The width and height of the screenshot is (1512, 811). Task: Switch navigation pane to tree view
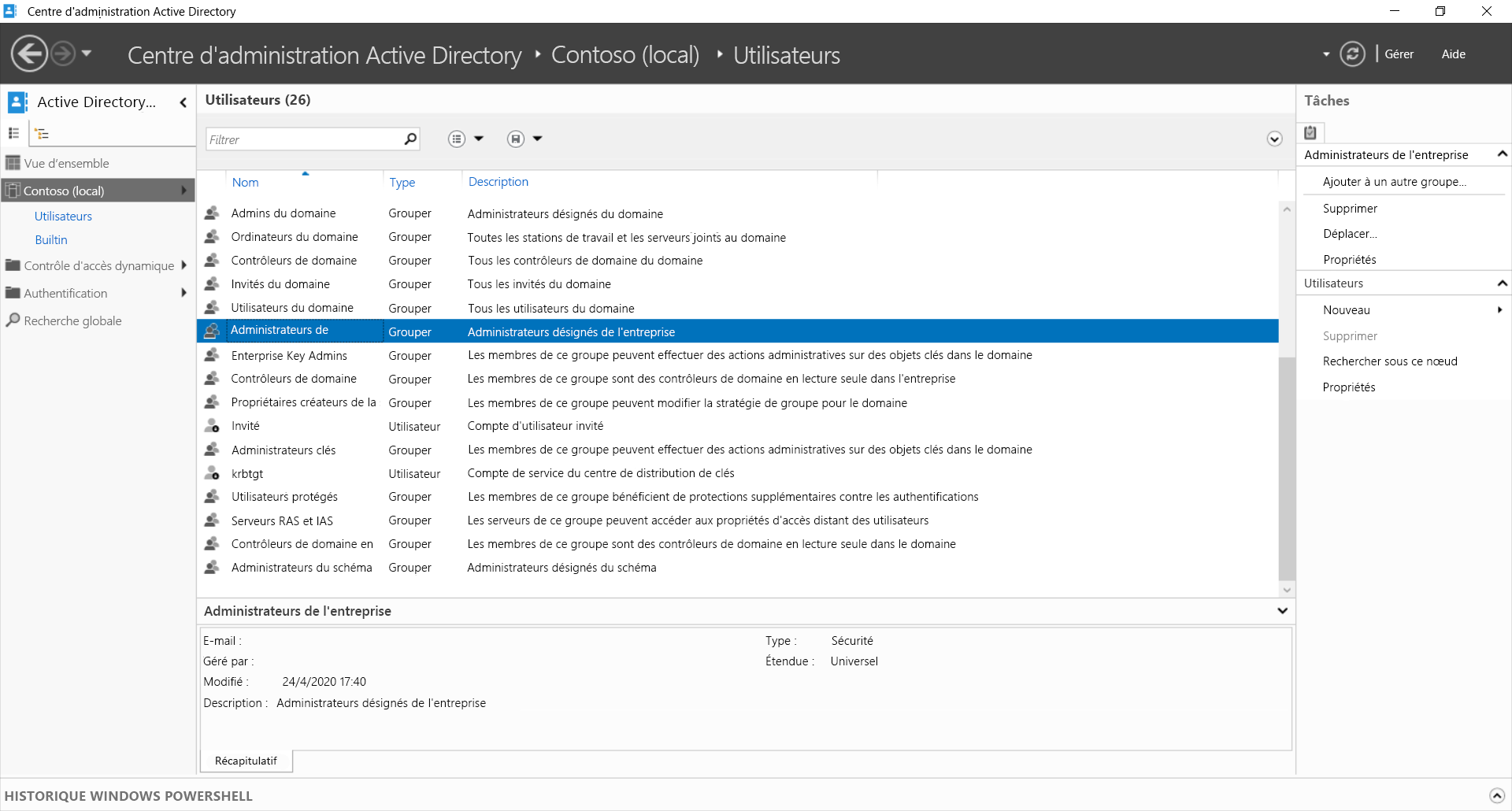(42, 134)
